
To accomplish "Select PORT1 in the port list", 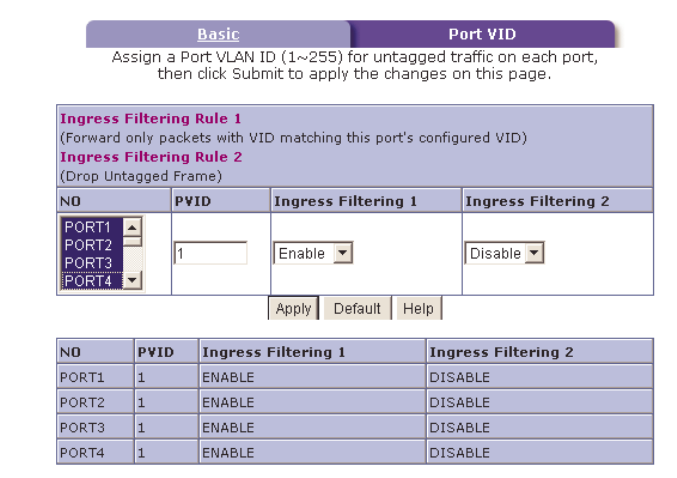I will [87, 227].
